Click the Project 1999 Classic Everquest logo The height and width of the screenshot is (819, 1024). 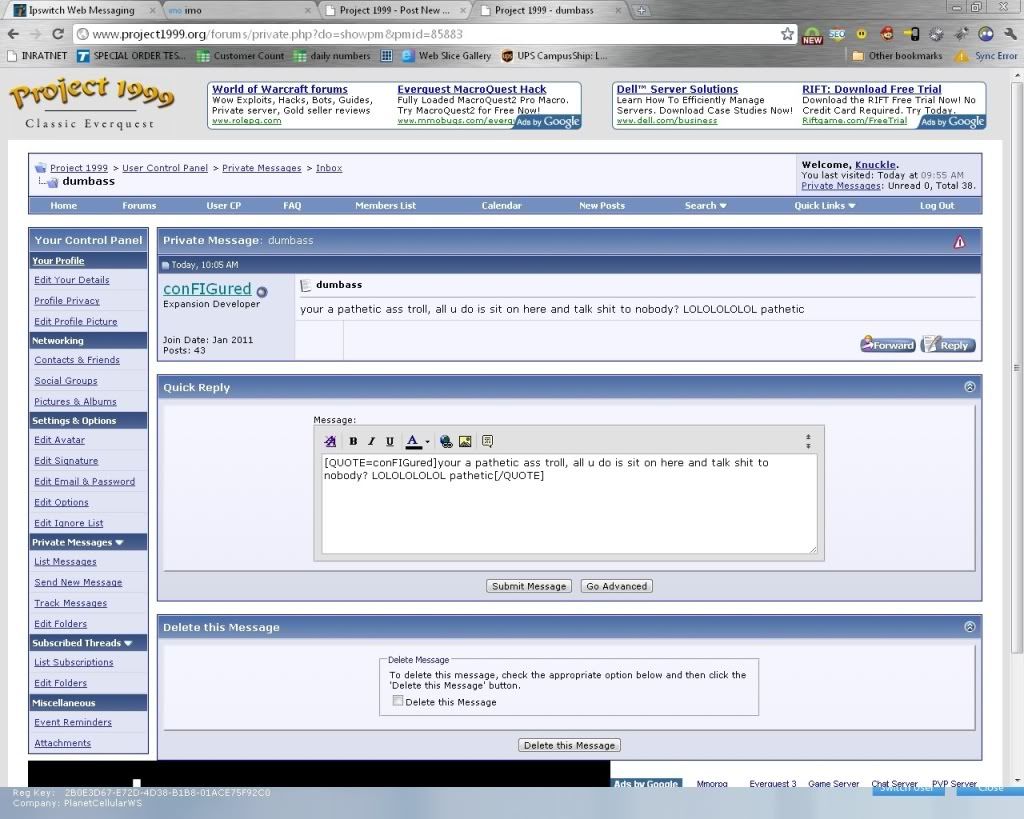(x=91, y=103)
